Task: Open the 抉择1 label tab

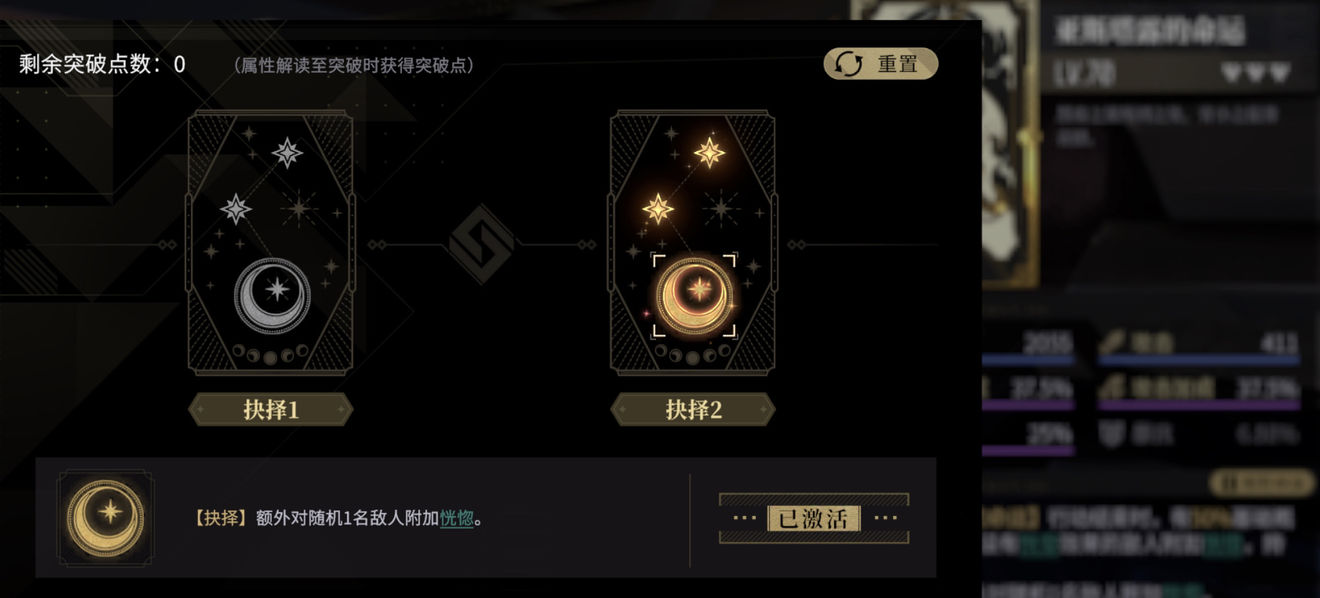Action: tap(271, 409)
